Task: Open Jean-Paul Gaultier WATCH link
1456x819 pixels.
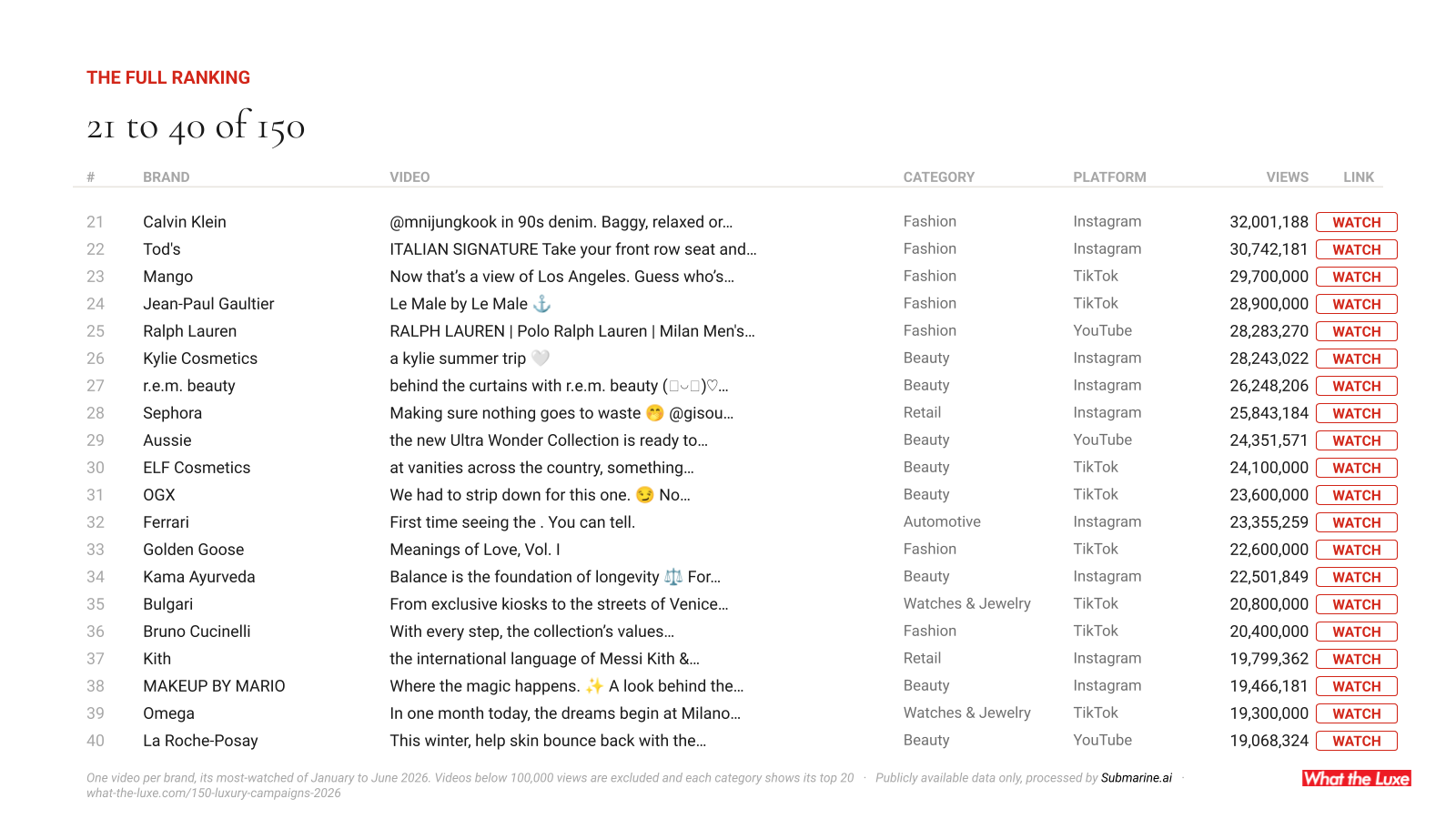Action: (1356, 304)
